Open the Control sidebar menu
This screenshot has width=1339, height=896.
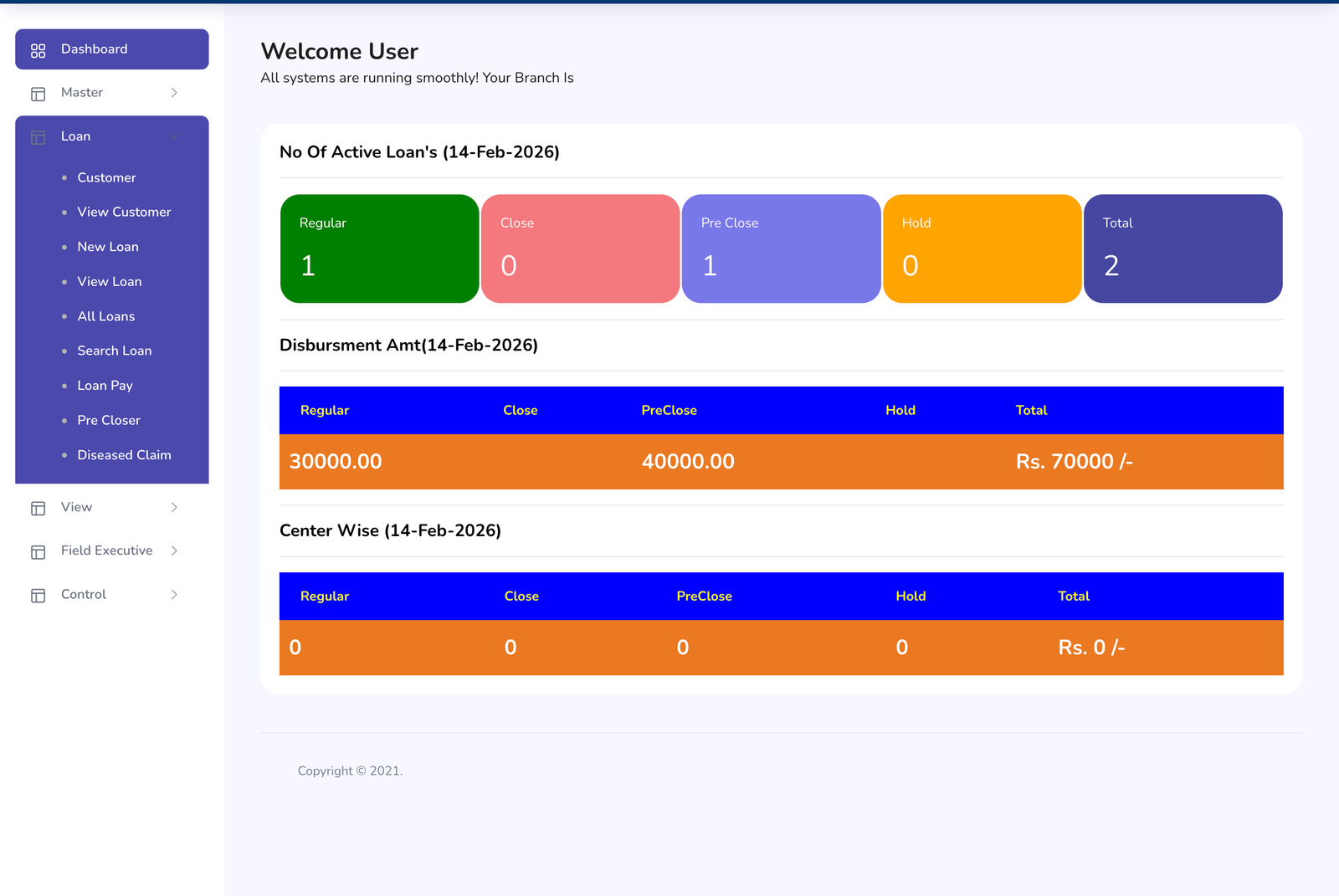[112, 595]
